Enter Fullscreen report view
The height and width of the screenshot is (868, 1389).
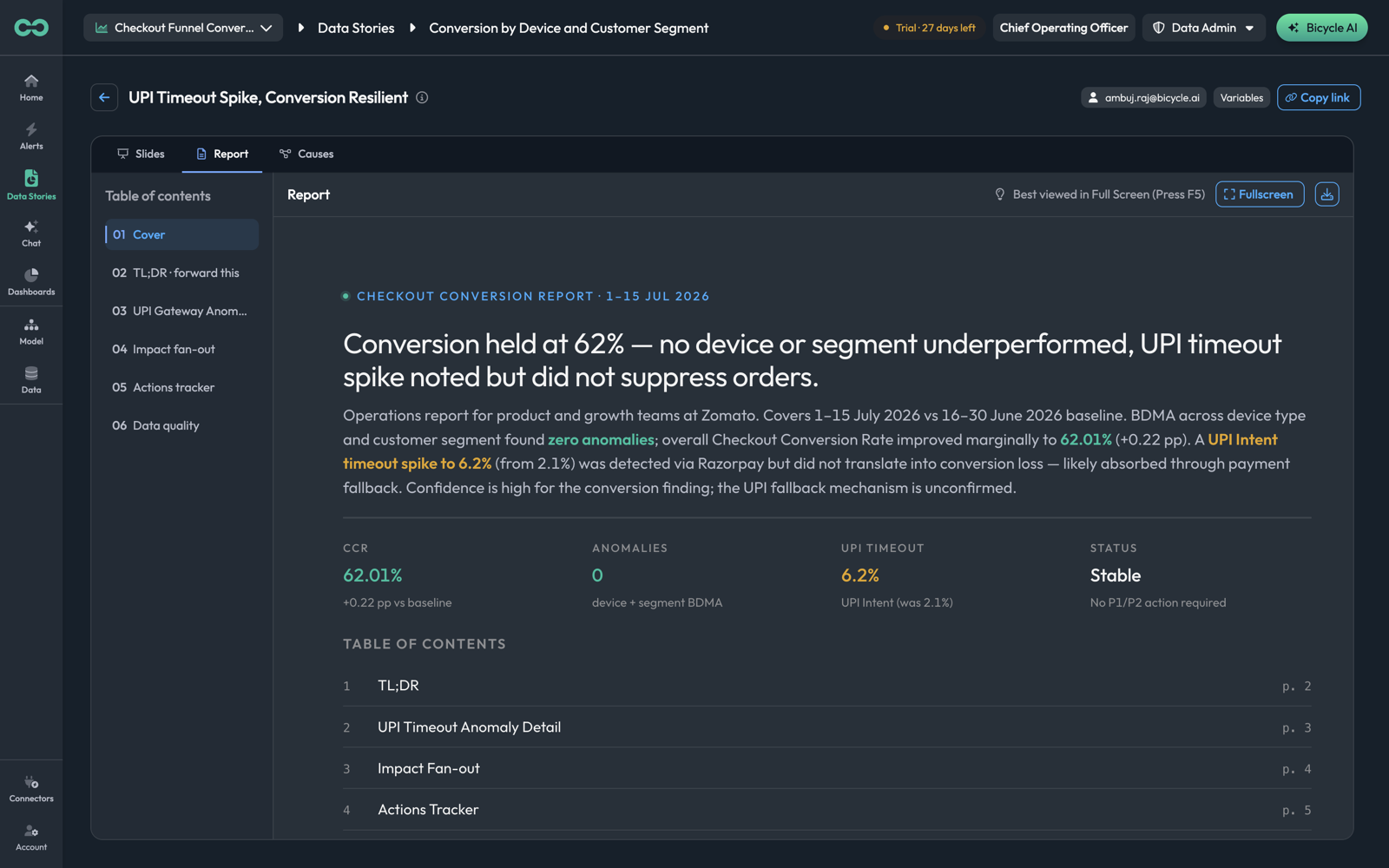pyautogui.click(x=1259, y=194)
